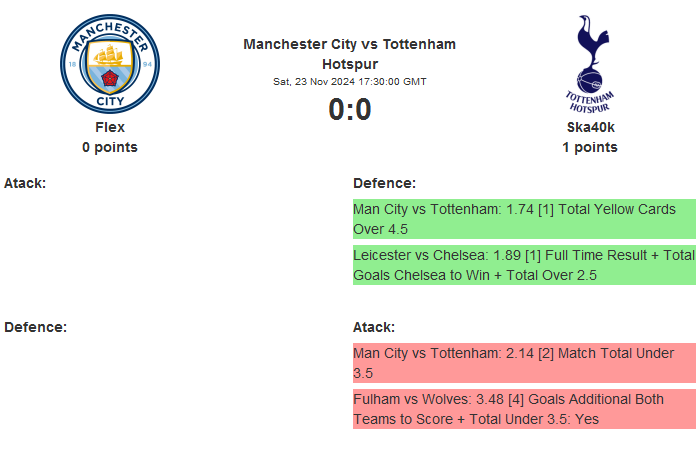Click the red rose in the City crest
The width and height of the screenshot is (700, 460).
(x=110, y=77)
